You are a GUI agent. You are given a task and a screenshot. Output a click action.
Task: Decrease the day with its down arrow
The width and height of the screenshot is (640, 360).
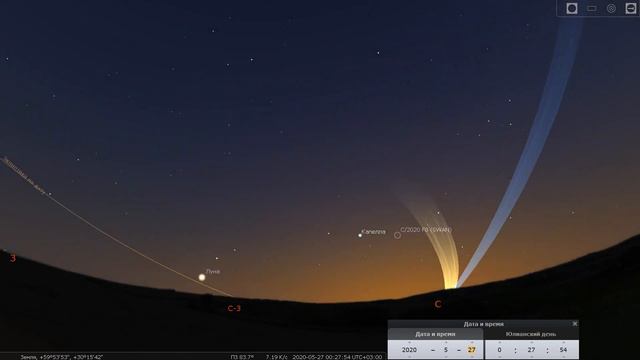tap(472, 357)
